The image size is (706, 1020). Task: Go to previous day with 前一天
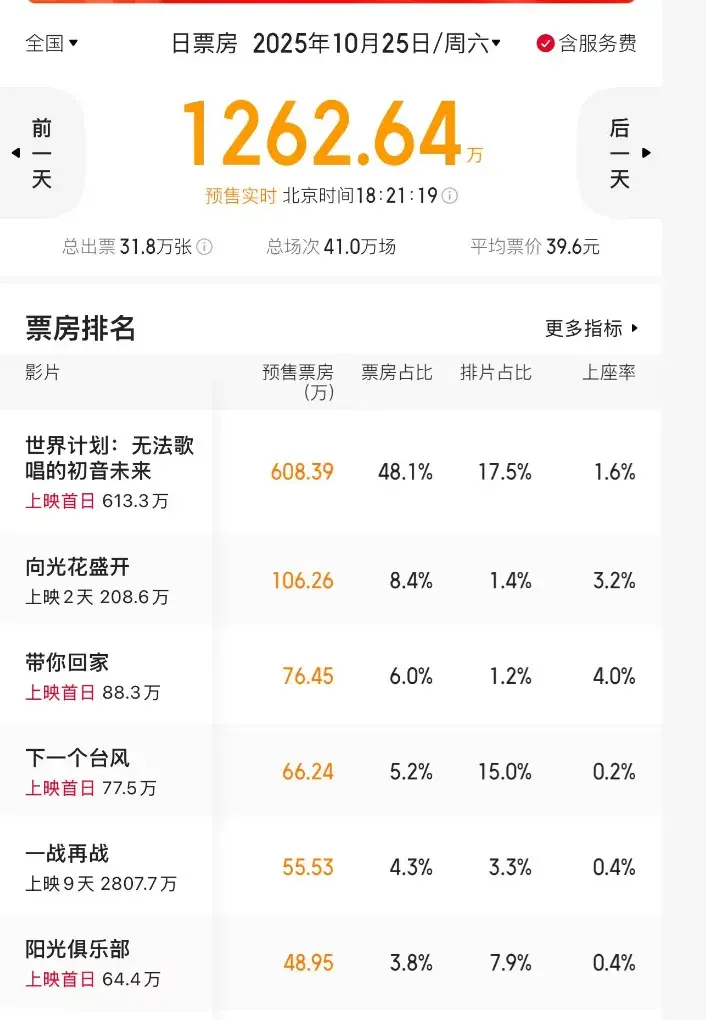[x=42, y=153]
